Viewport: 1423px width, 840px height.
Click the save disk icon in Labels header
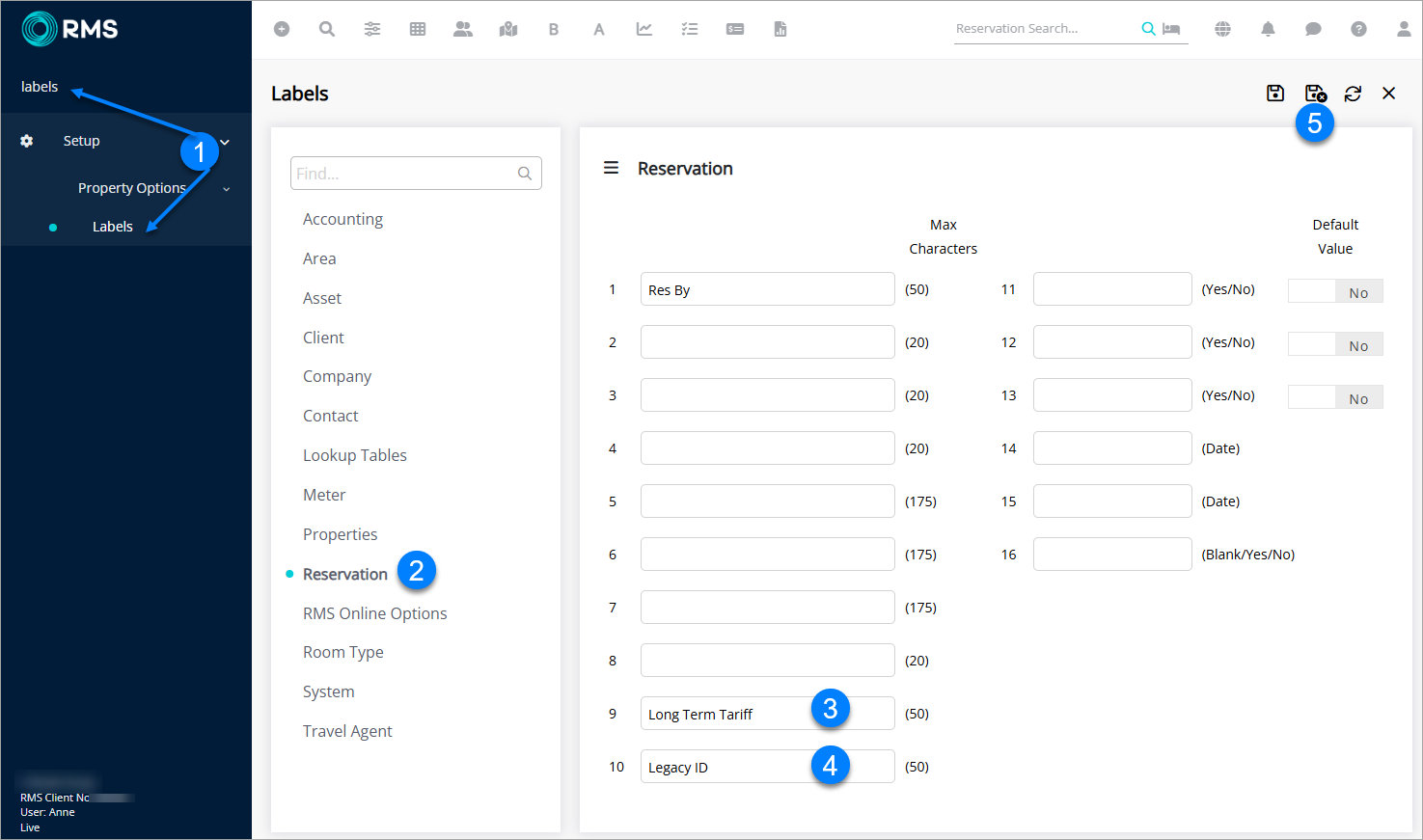[1275, 93]
